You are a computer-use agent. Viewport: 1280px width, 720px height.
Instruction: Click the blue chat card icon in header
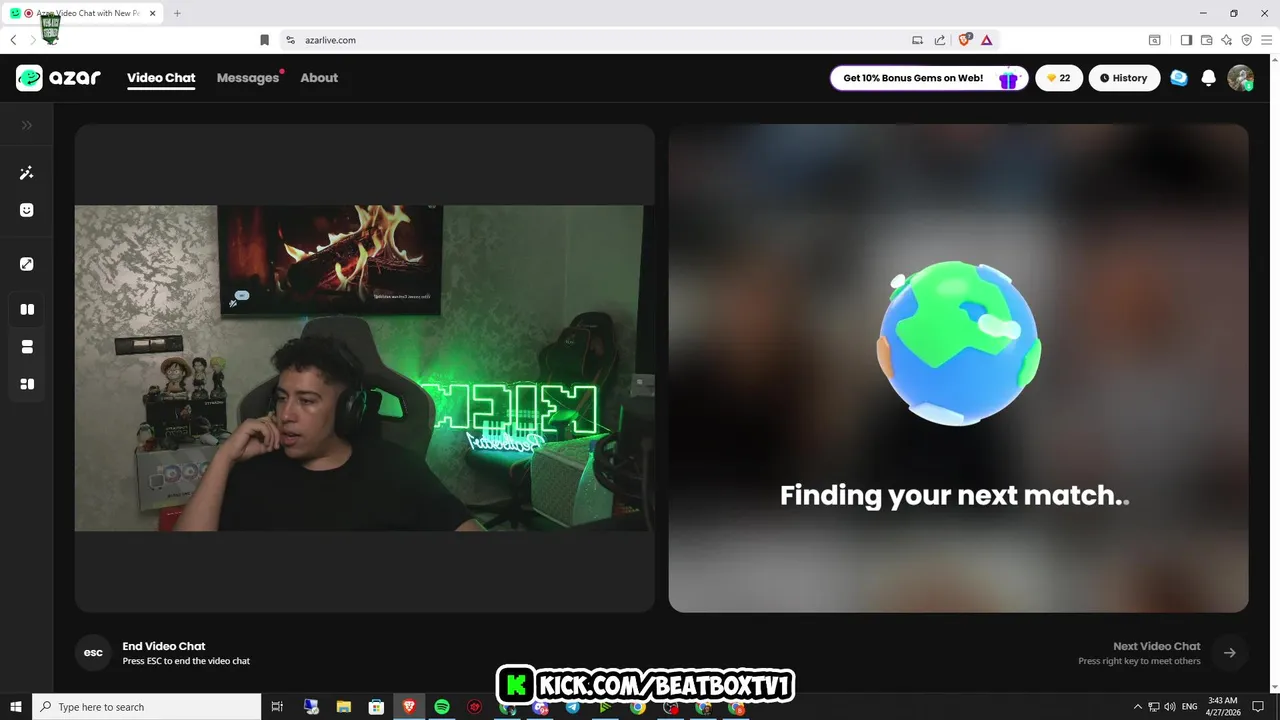[1179, 78]
